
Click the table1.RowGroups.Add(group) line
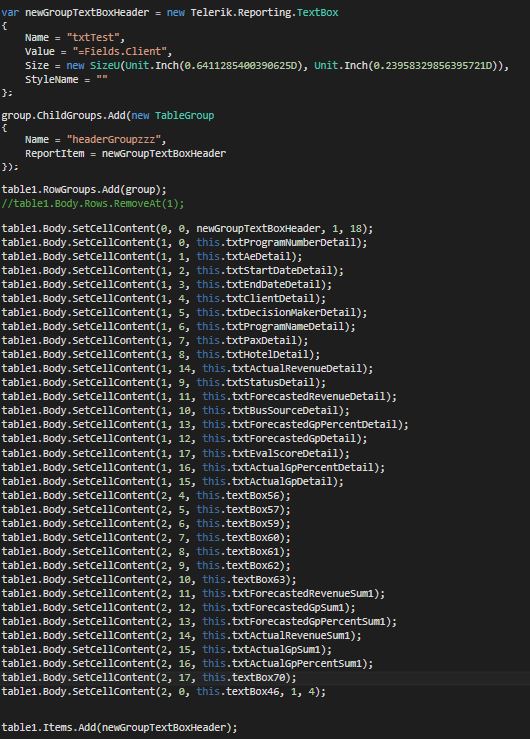coord(84,189)
